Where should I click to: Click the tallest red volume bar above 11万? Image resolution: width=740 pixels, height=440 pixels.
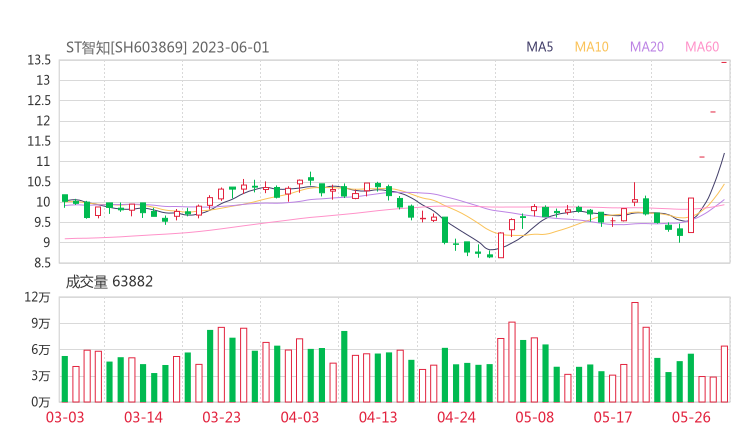(x=635, y=352)
